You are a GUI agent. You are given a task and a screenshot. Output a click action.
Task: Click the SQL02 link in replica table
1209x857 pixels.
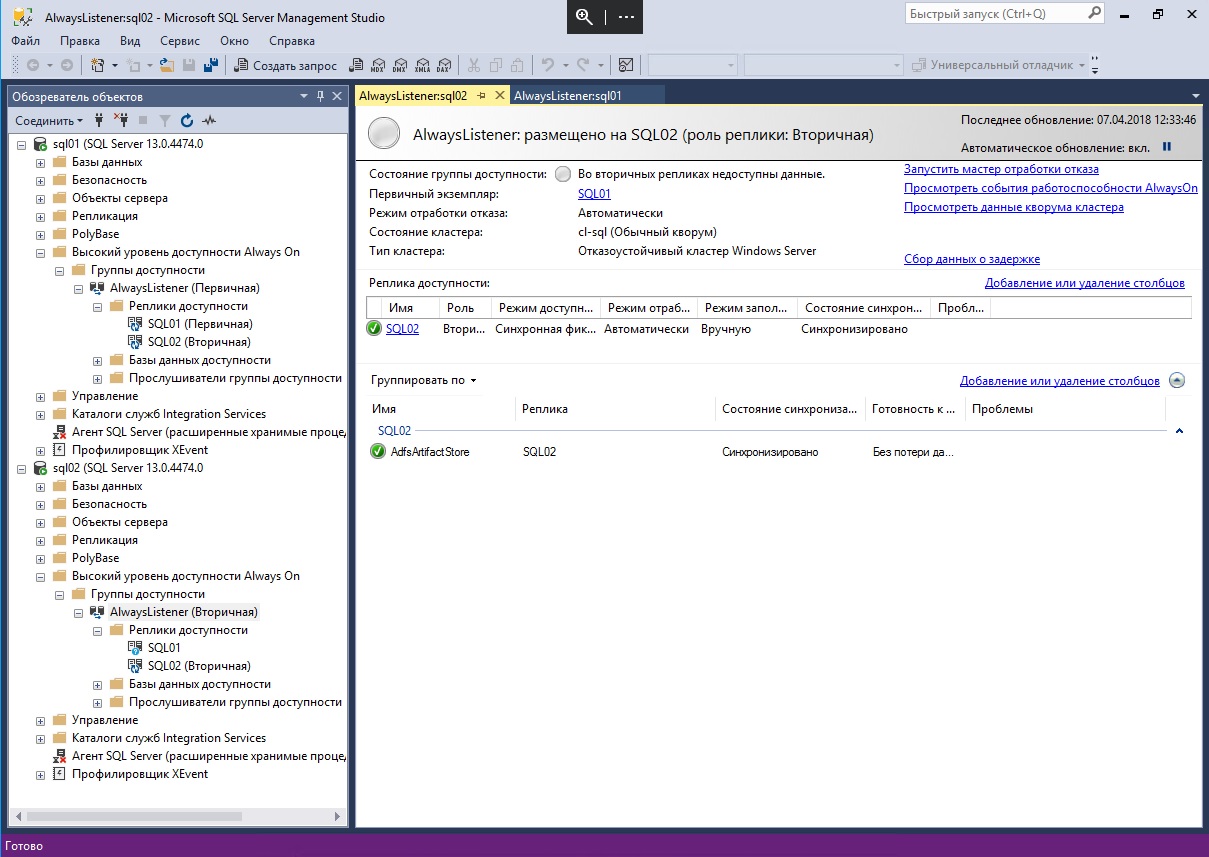402,329
